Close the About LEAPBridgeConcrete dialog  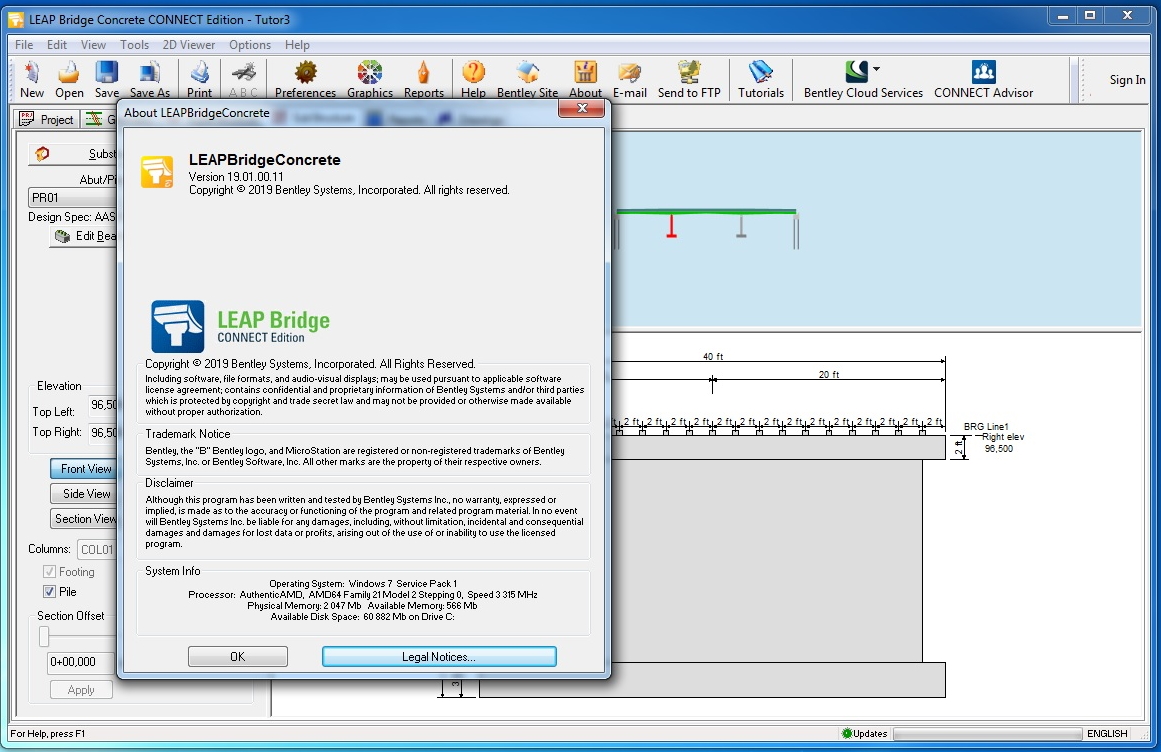[x=582, y=108]
